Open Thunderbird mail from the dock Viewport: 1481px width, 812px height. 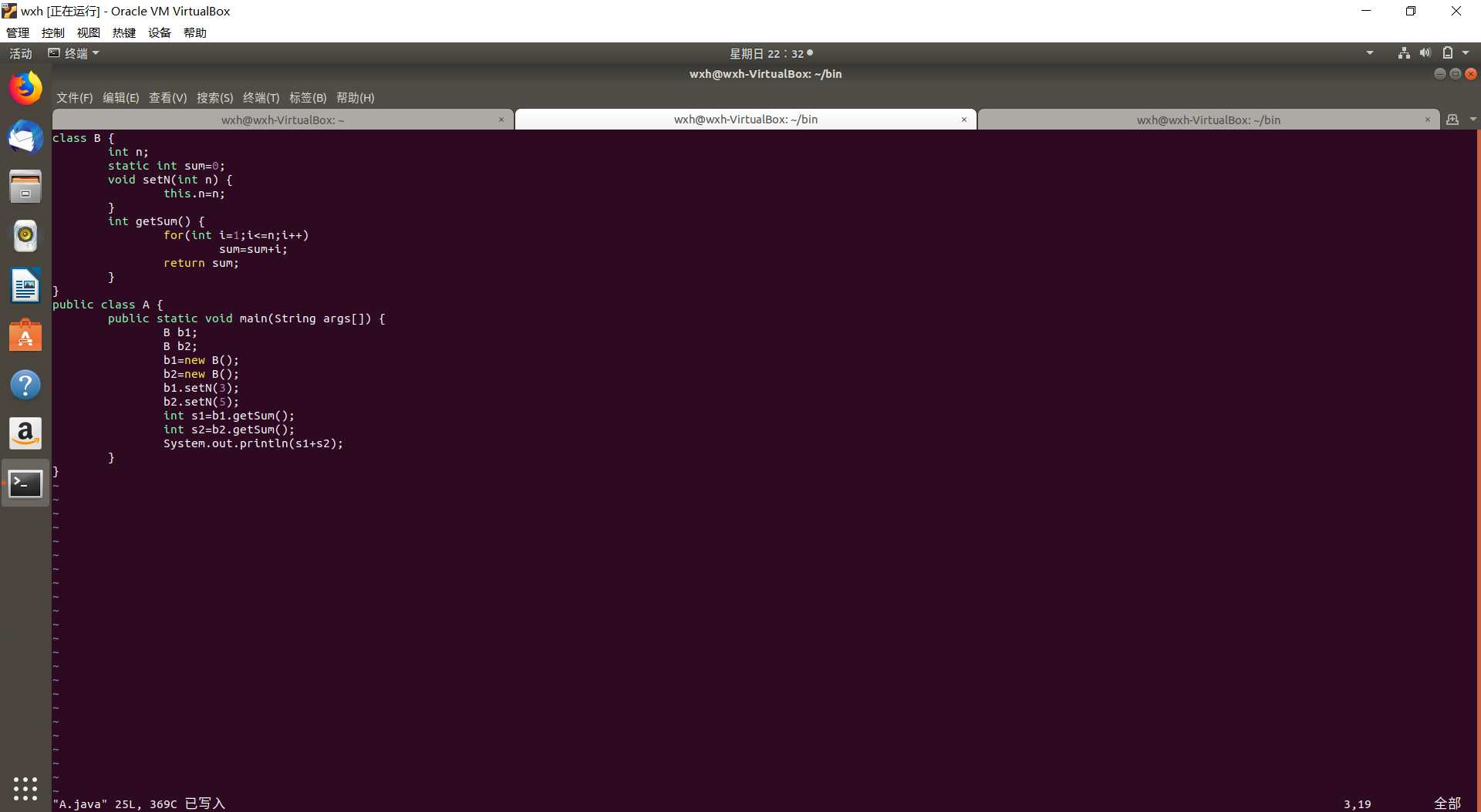[x=25, y=137]
